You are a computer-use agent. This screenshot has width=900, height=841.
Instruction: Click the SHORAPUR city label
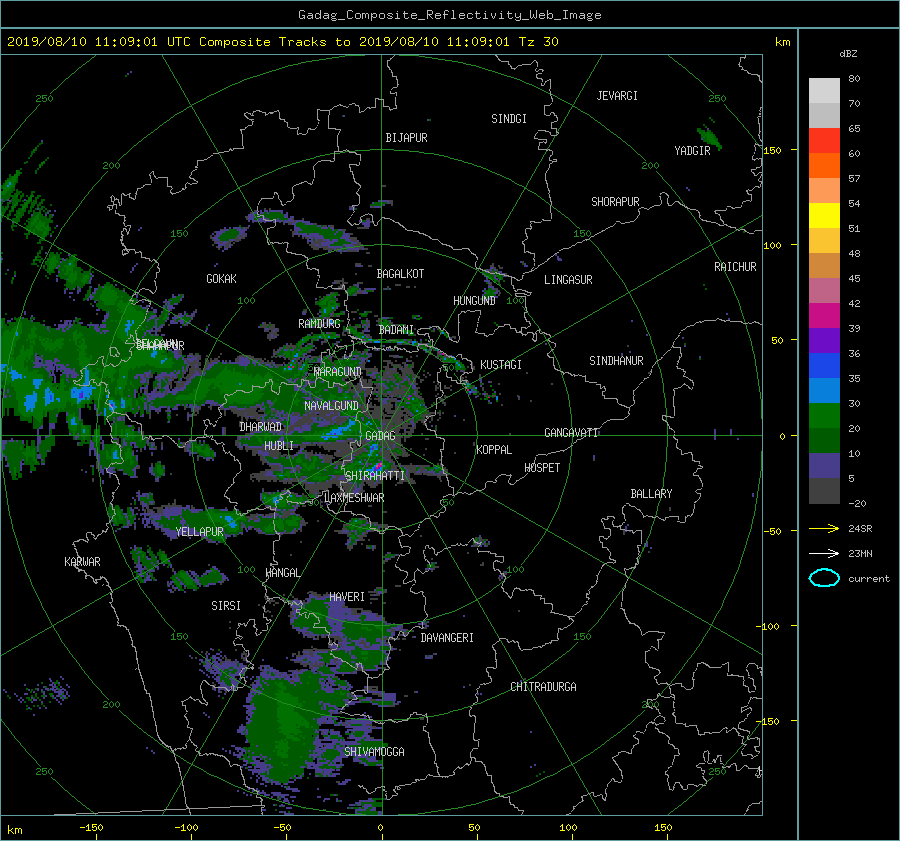point(615,202)
